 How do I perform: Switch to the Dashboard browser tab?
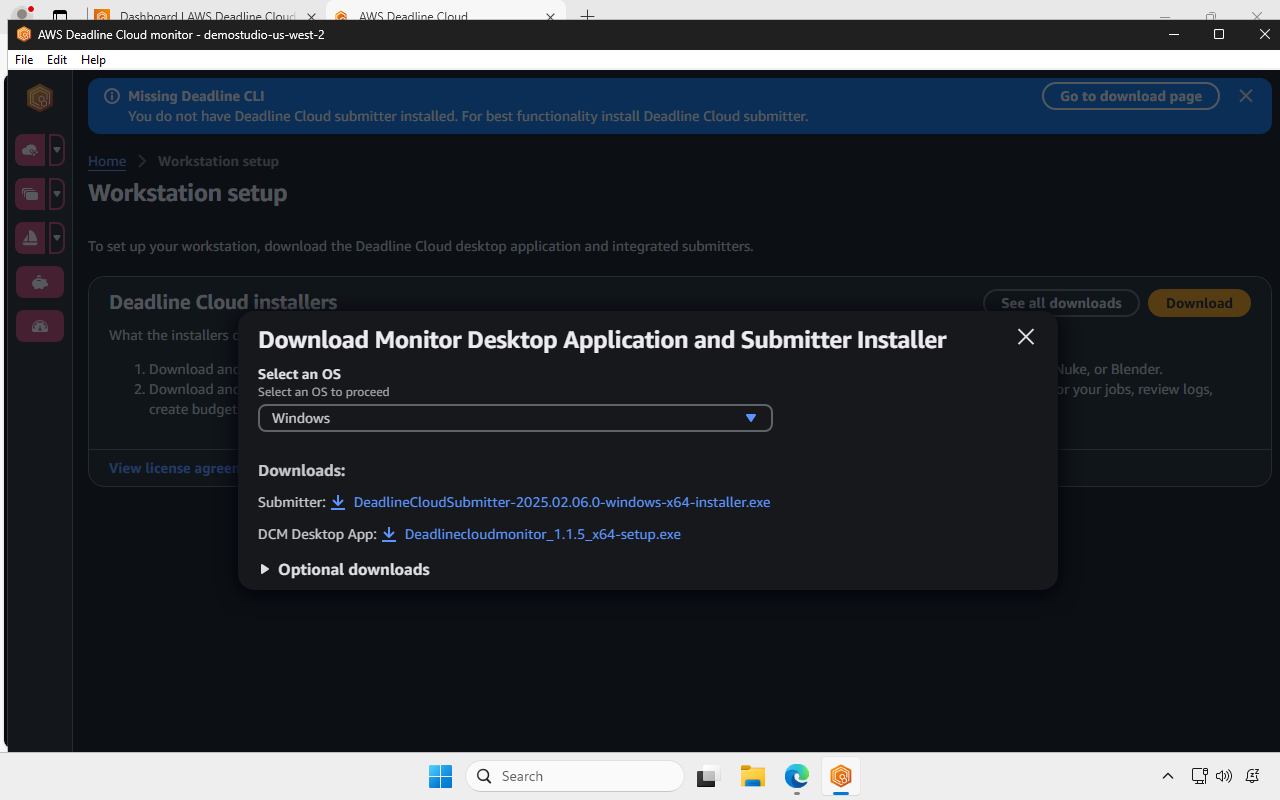(x=200, y=17)
